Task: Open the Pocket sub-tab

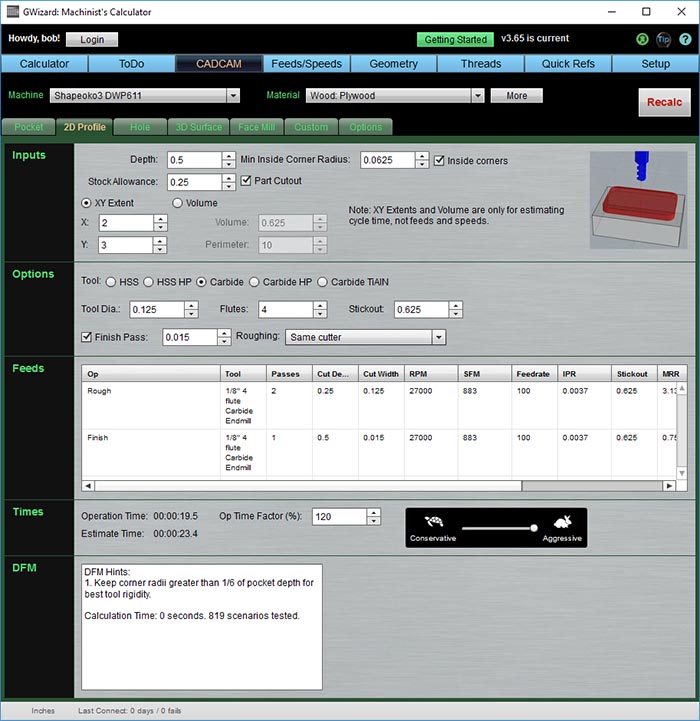Action: click(28, 127)
